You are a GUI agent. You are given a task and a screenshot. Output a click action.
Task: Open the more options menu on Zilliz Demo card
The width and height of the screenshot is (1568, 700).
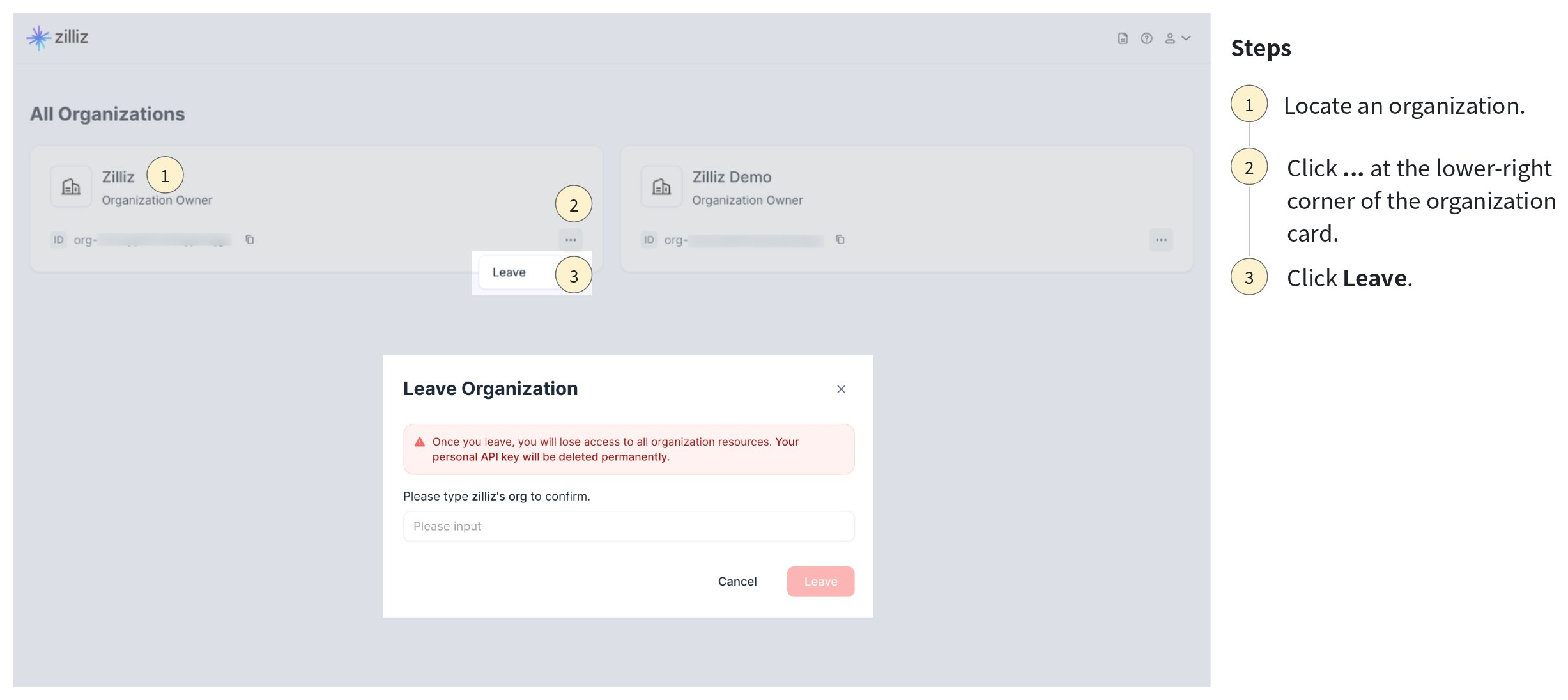[x=1161, y=240]
